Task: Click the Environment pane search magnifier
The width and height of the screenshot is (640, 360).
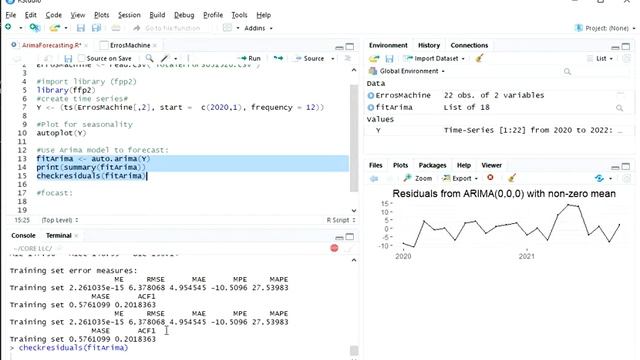Action: 567,71
